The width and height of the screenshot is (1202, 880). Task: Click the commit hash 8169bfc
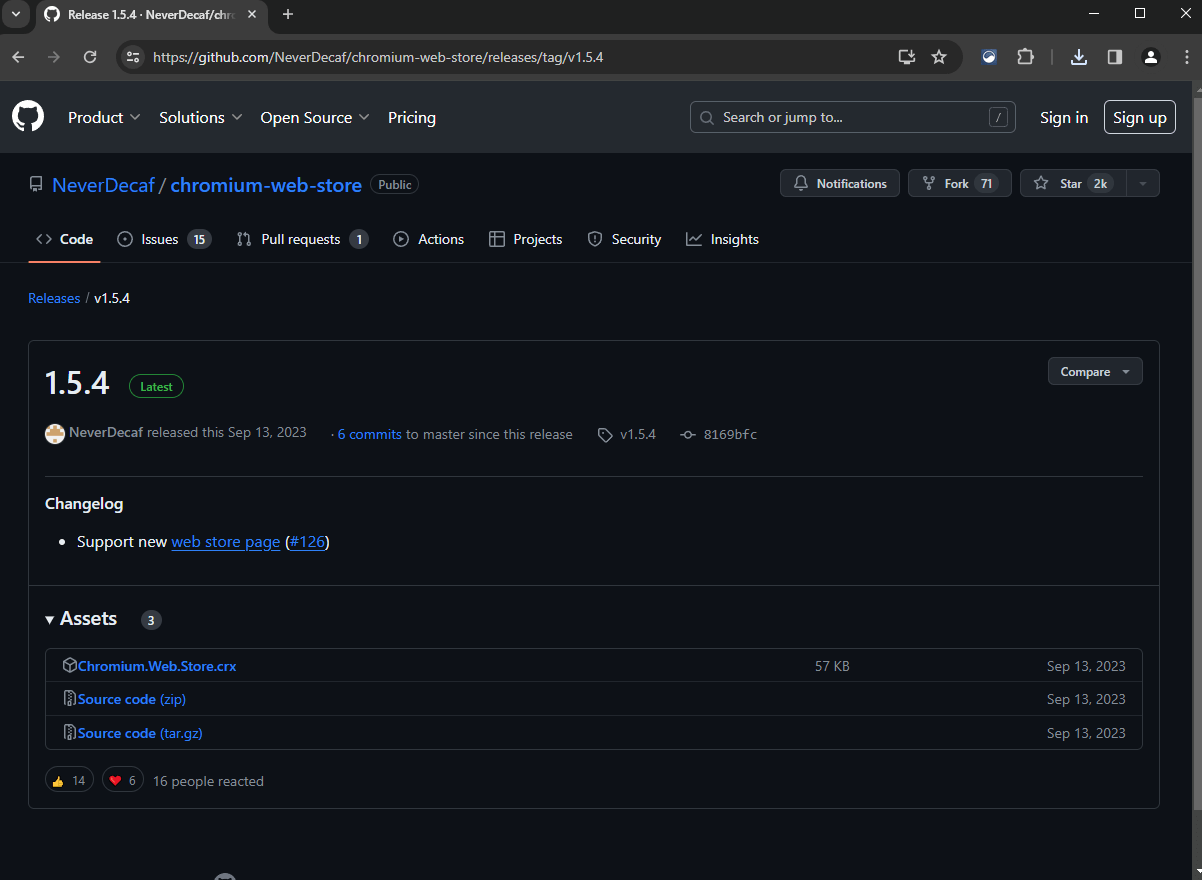click(x=730, y=435)
